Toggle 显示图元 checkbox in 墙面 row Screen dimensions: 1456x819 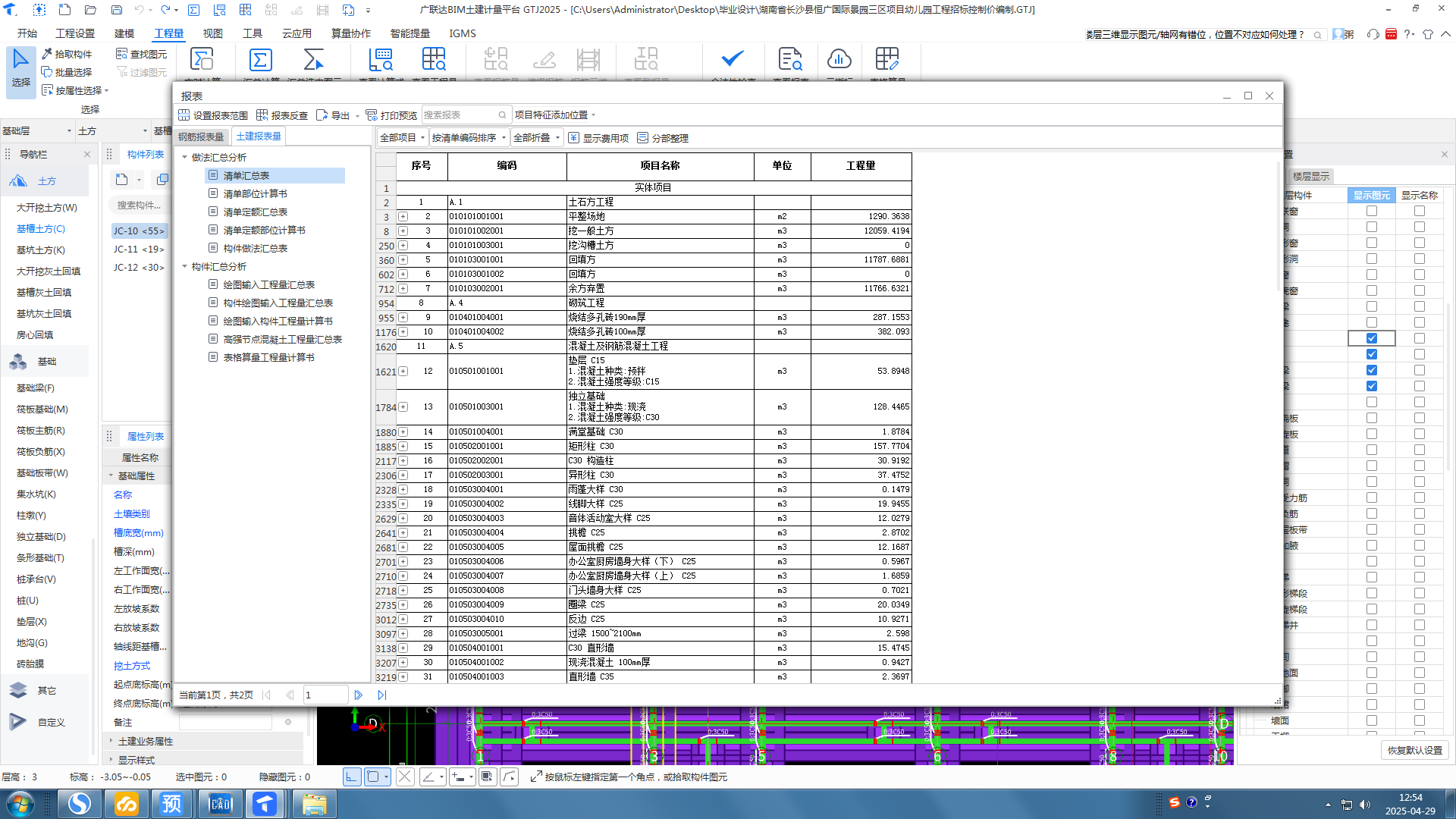1372,720
